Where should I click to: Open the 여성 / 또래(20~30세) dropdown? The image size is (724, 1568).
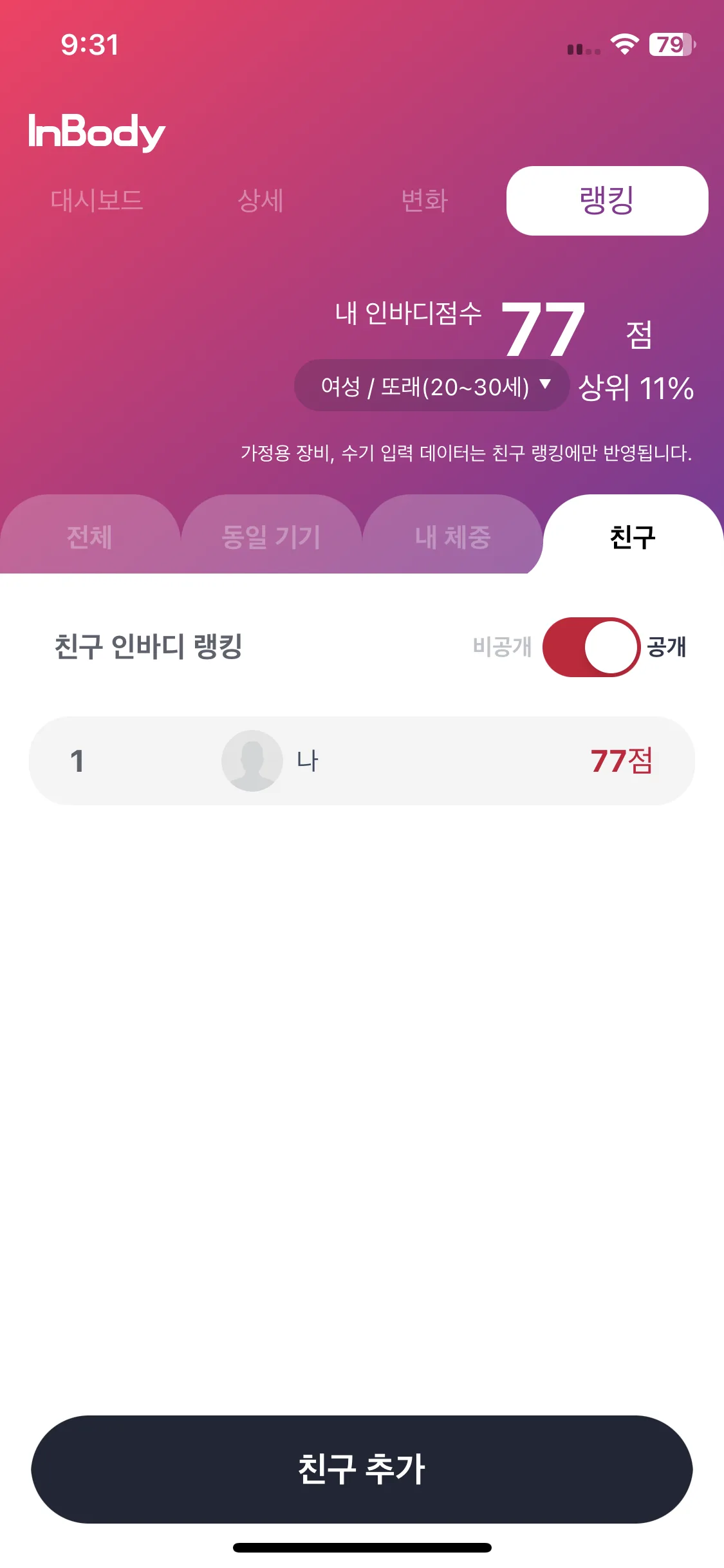[x=432, y=386]
